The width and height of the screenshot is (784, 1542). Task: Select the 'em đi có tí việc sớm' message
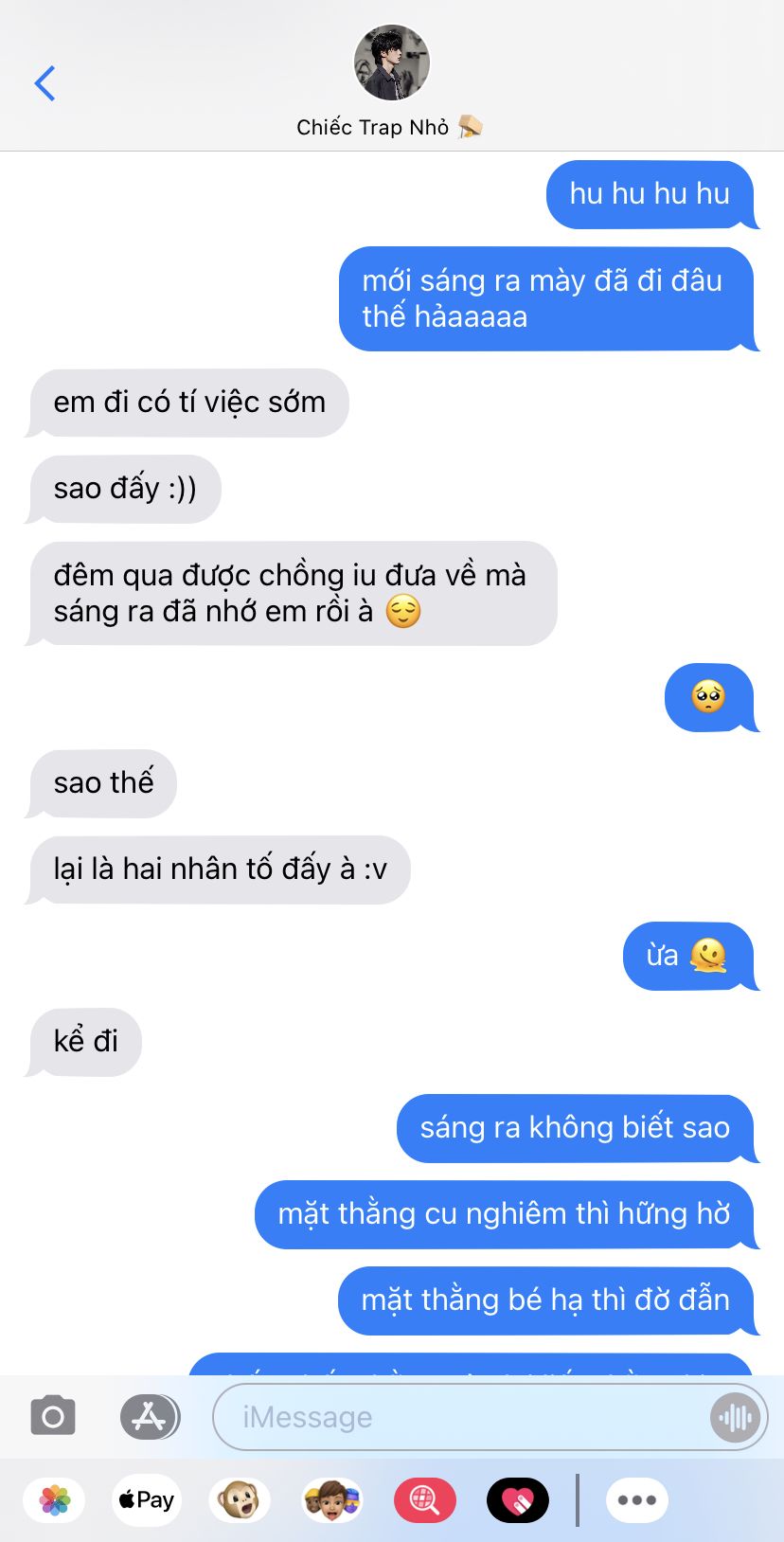pyautogui.click(x=188, y=403)
